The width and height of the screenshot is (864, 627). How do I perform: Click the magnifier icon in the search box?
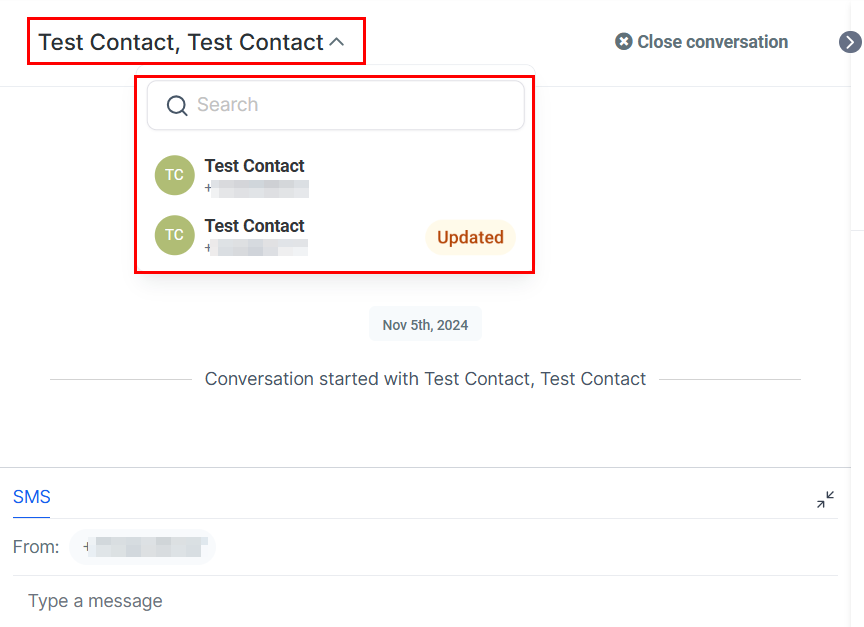[177, 105]
